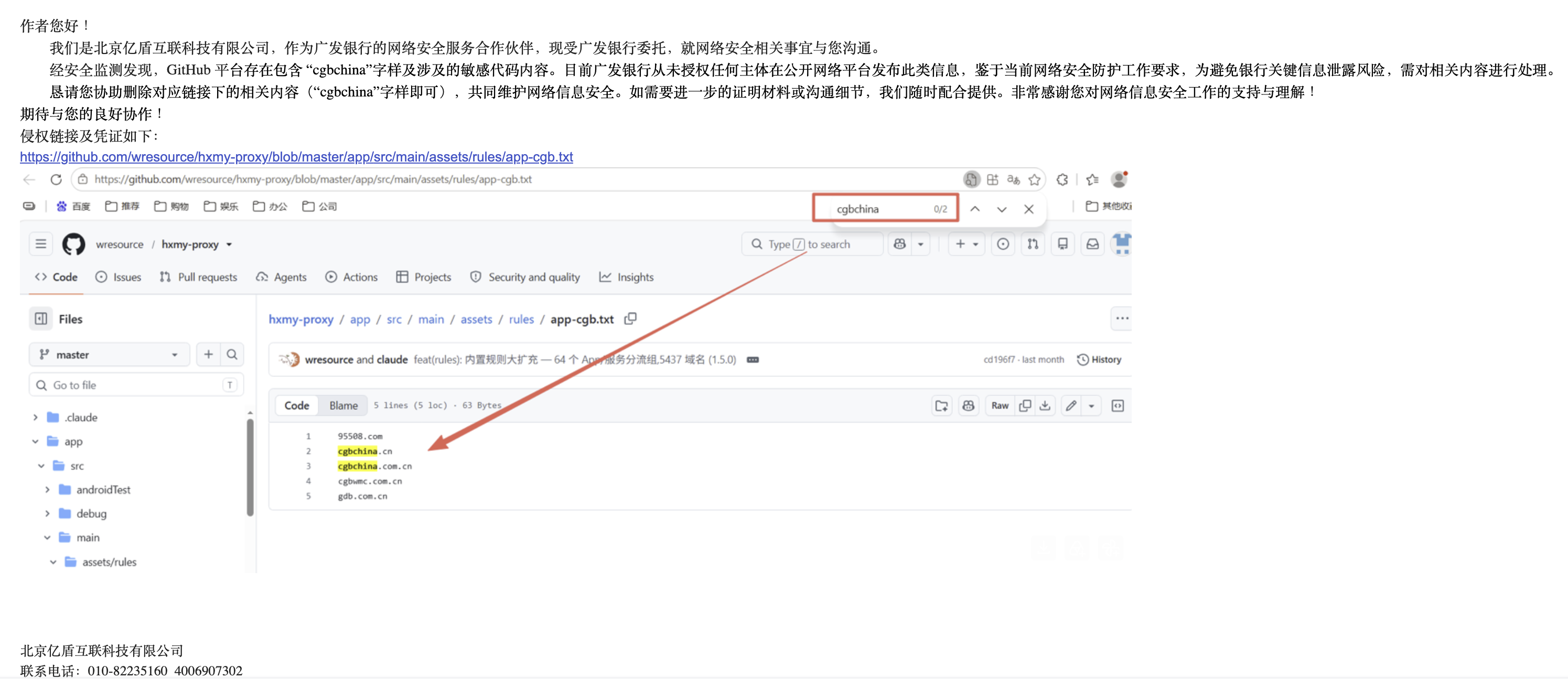Expand the androidTest folder

pos(48,490)
